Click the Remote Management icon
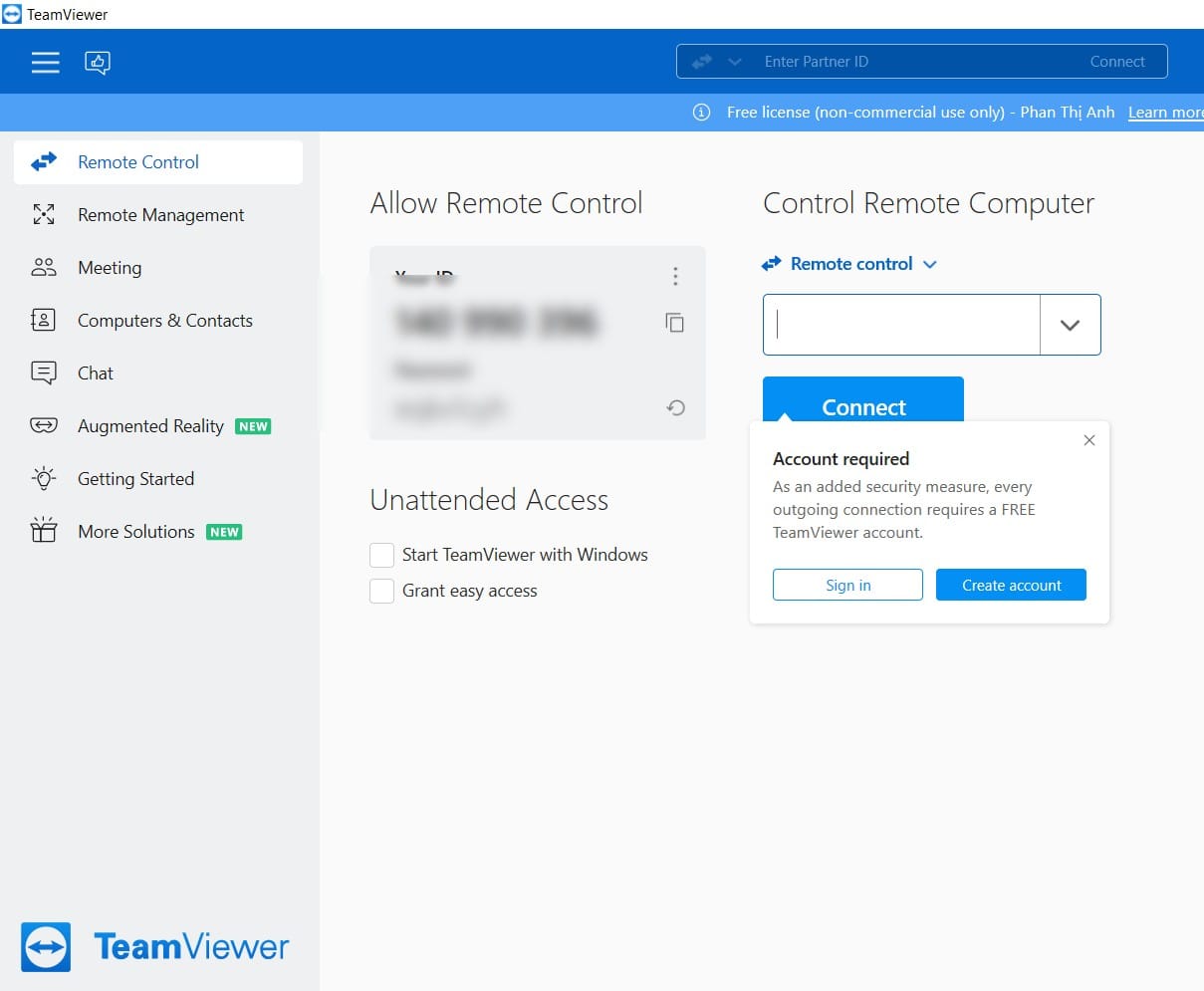The height and width of the screenshot is (991, 1204). point(44,214)
